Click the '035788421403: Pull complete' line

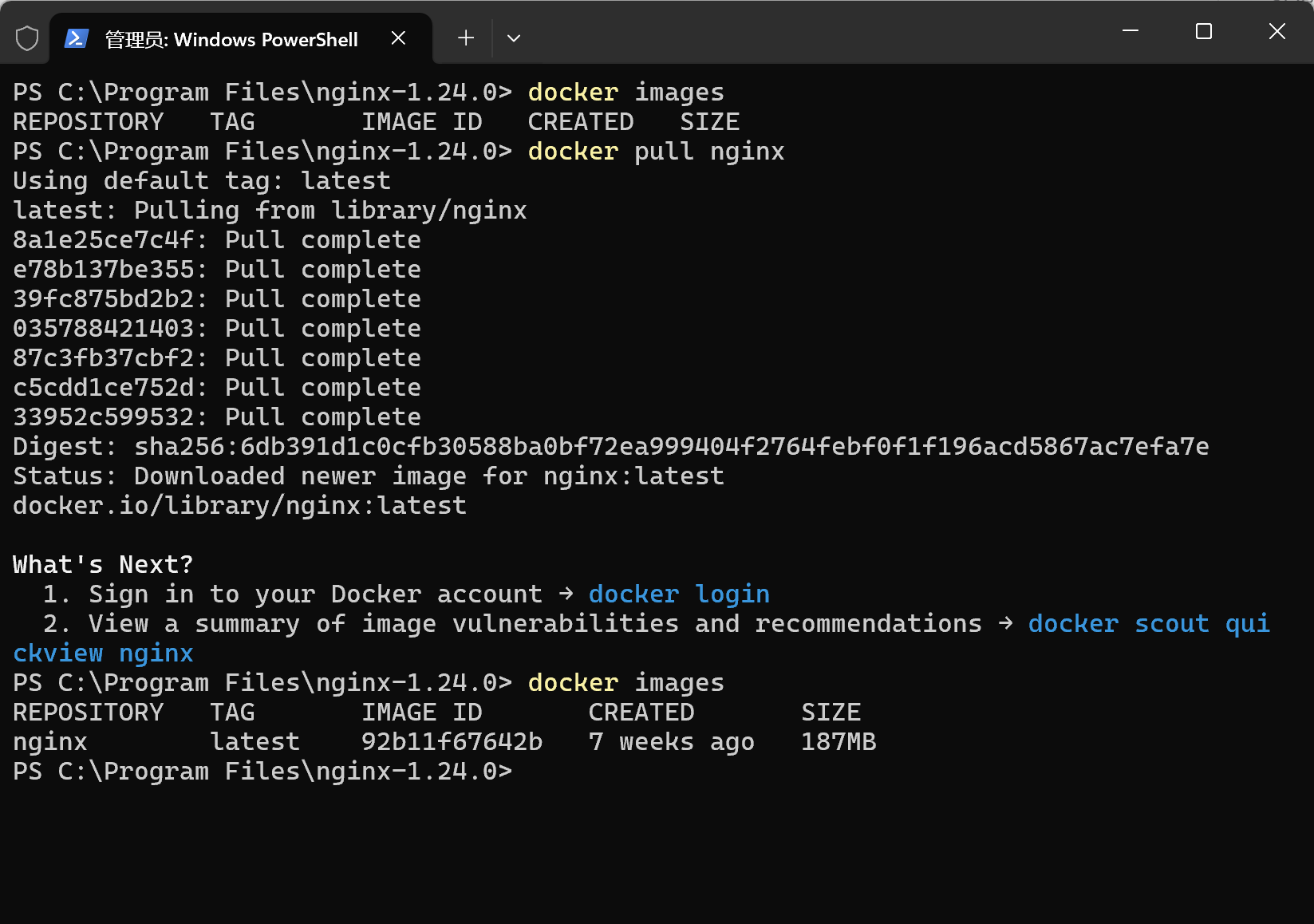click(x=217, y=329)
